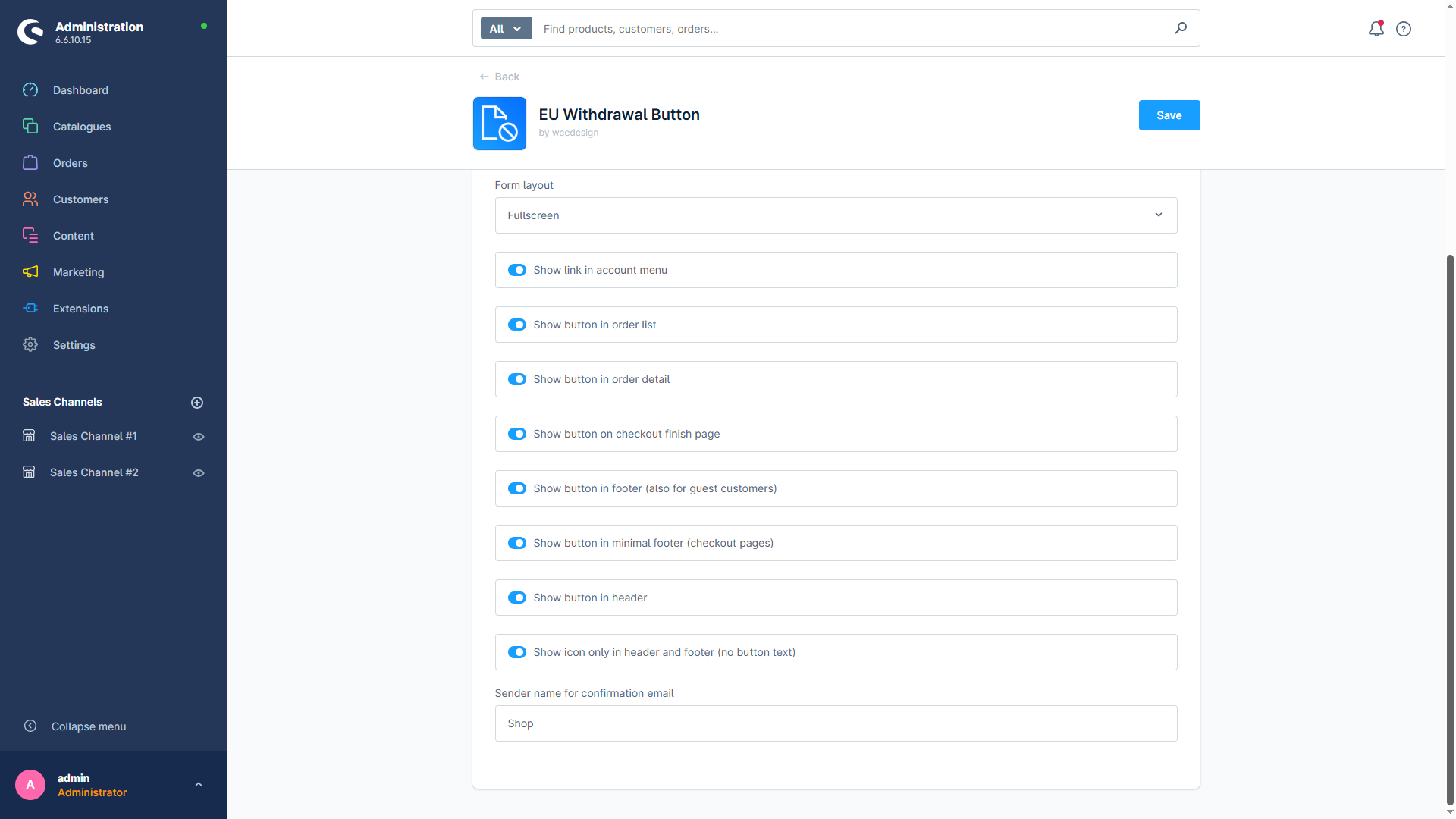View Sales Channel #2 storefront eye icon
The height and width of the screenshot is (819, 1456).
point(199,473)
